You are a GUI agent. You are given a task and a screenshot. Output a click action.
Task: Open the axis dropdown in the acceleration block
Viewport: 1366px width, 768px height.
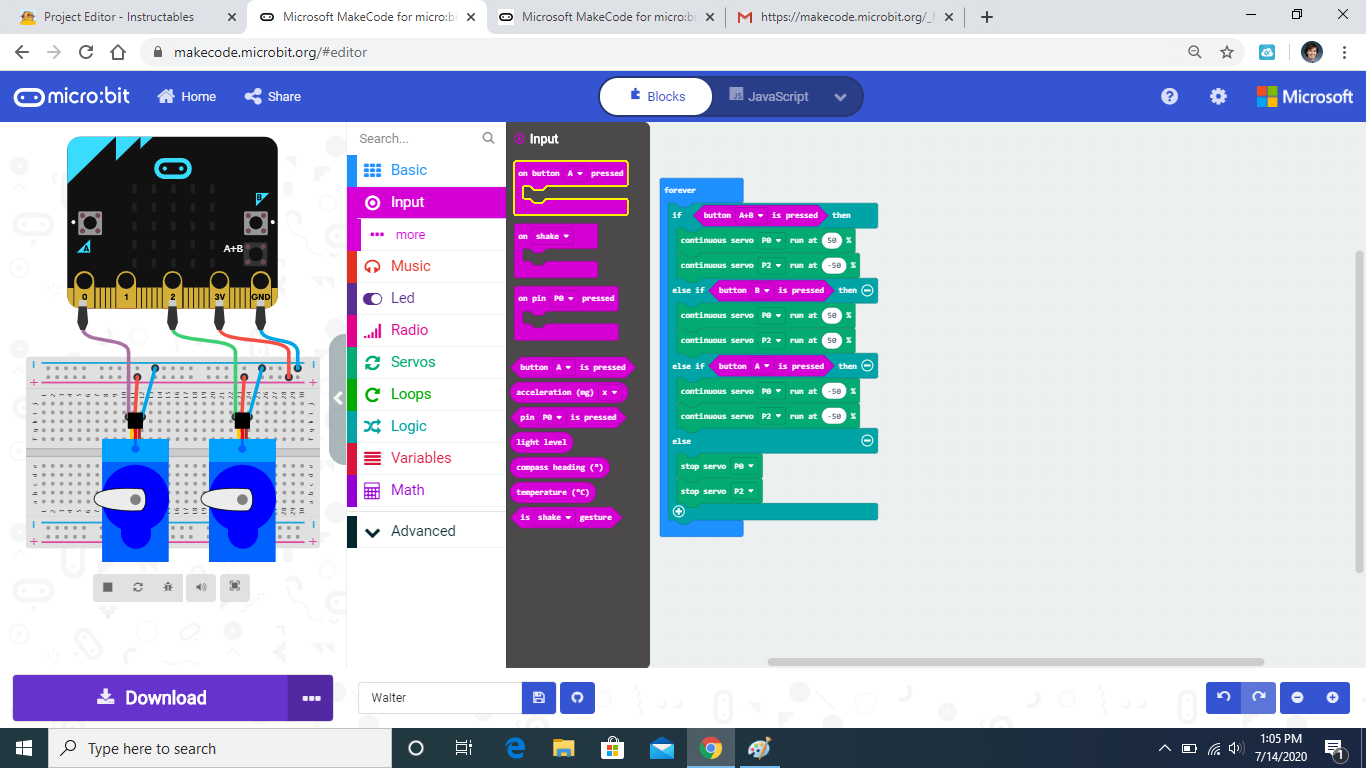click(609, 392)
